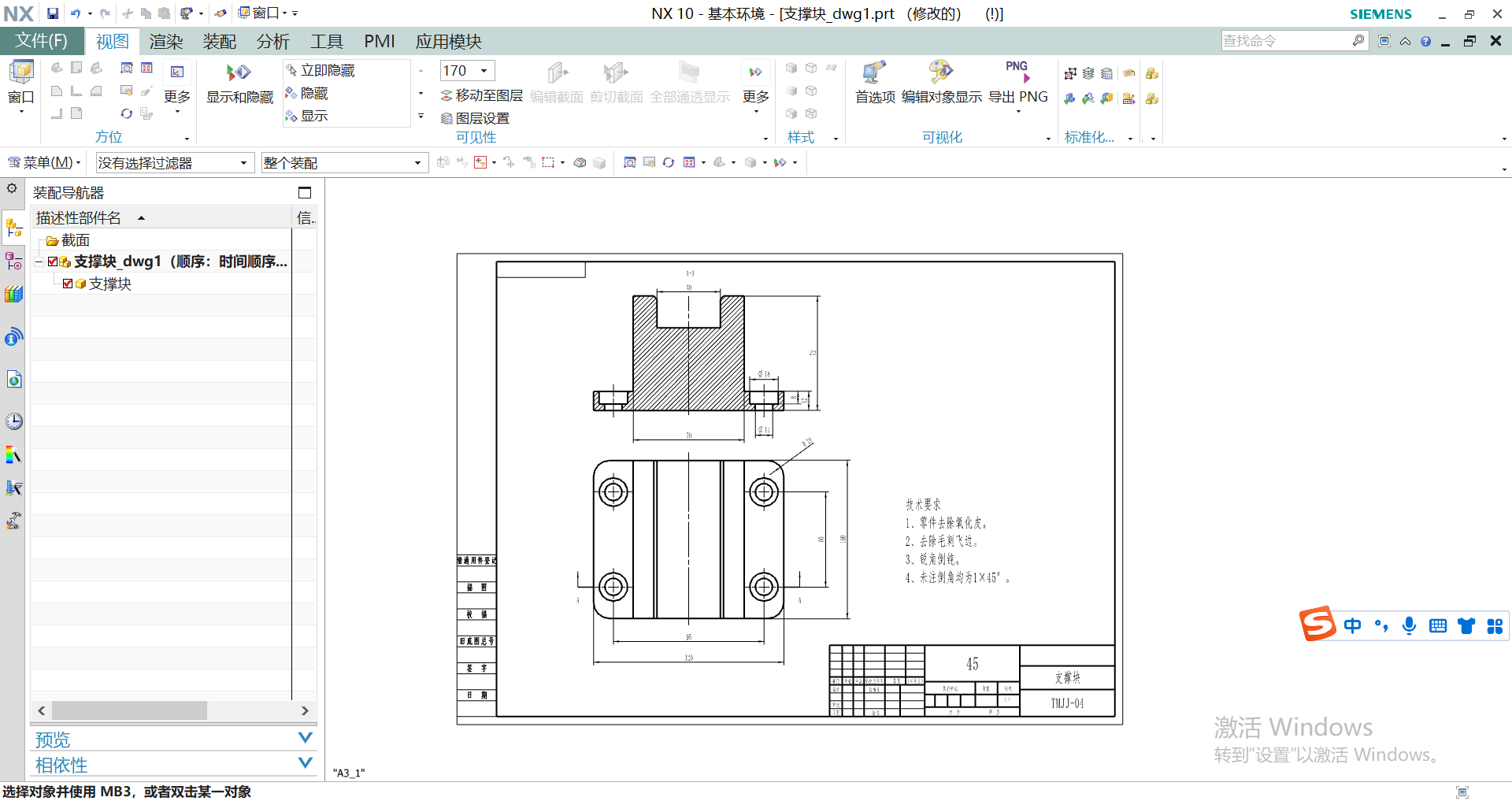Click Move to Layer (移动至图层)
Viewport: 1512px width, 801px height.
click(x=481, y=95)
